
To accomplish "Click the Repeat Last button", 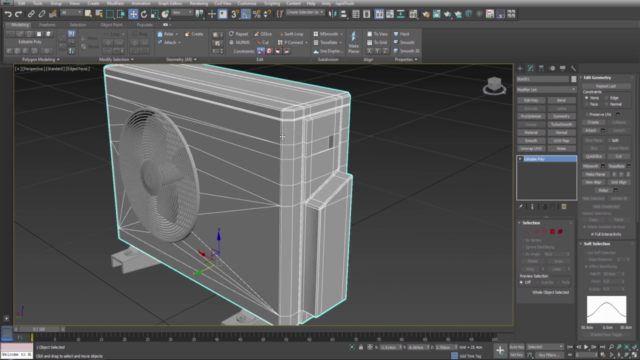I will [x=606, y=86].
